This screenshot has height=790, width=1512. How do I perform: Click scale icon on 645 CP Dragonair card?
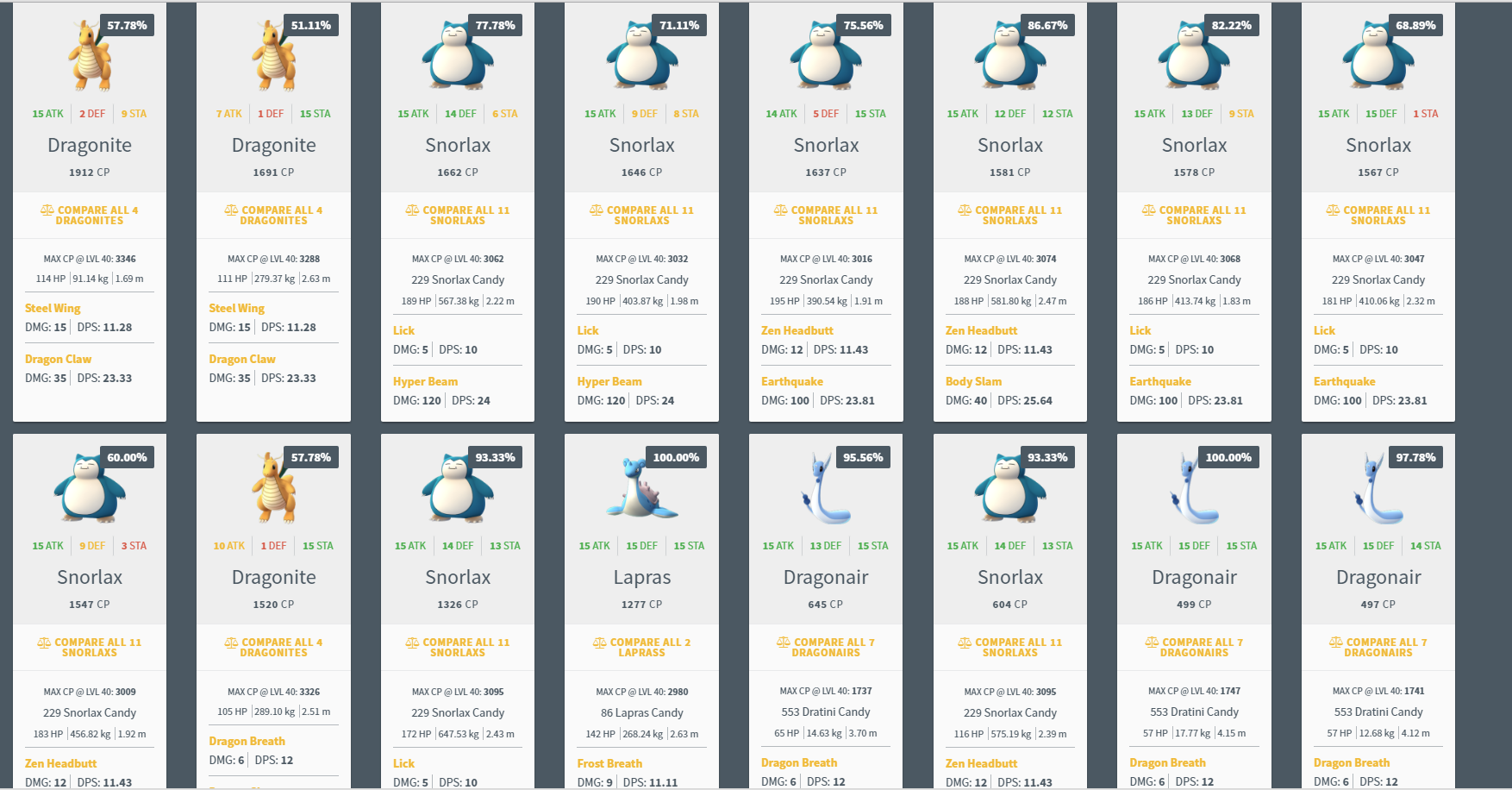click(784, 643)
